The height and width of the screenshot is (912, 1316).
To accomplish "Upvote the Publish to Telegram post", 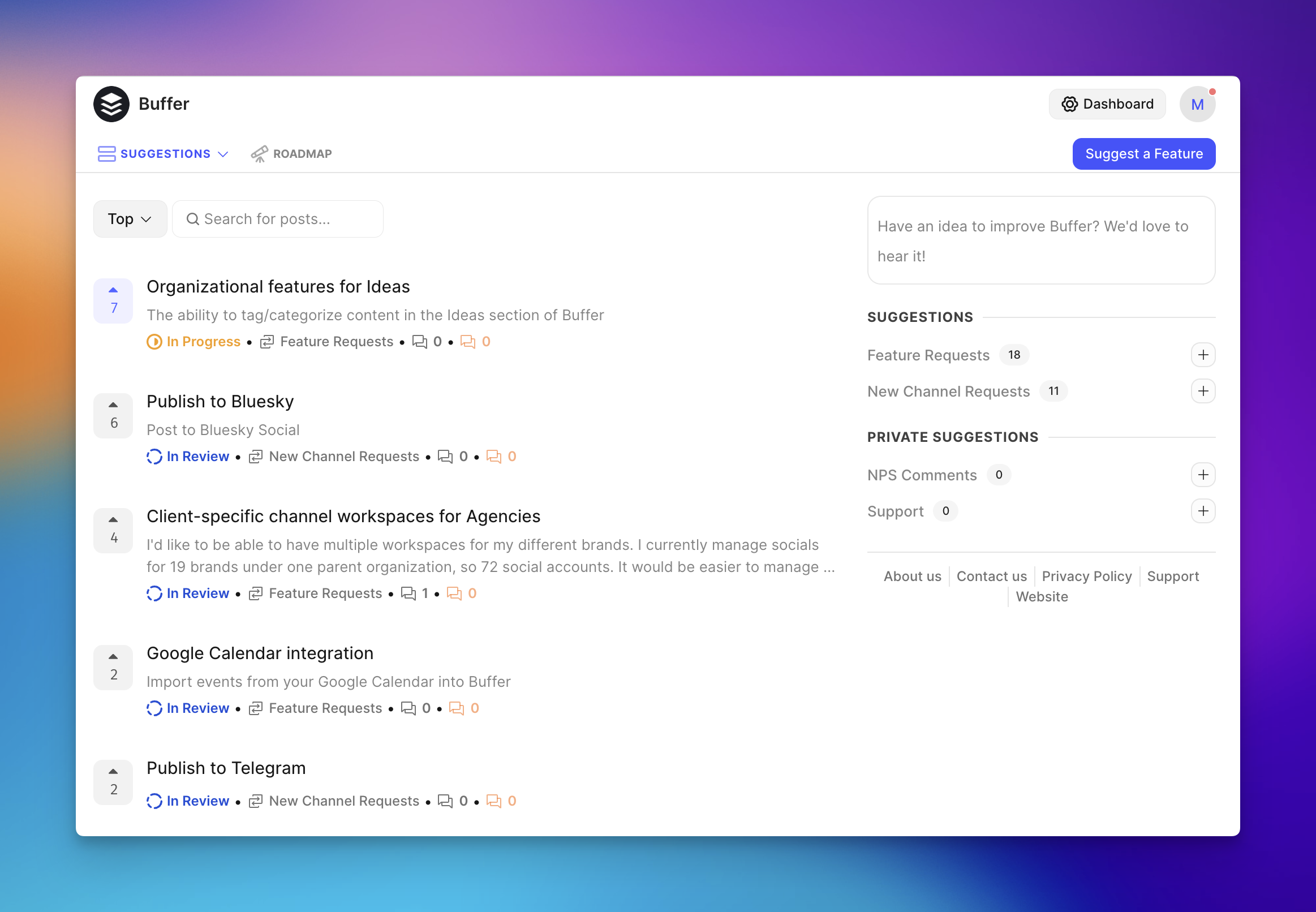I will point(113,782).
